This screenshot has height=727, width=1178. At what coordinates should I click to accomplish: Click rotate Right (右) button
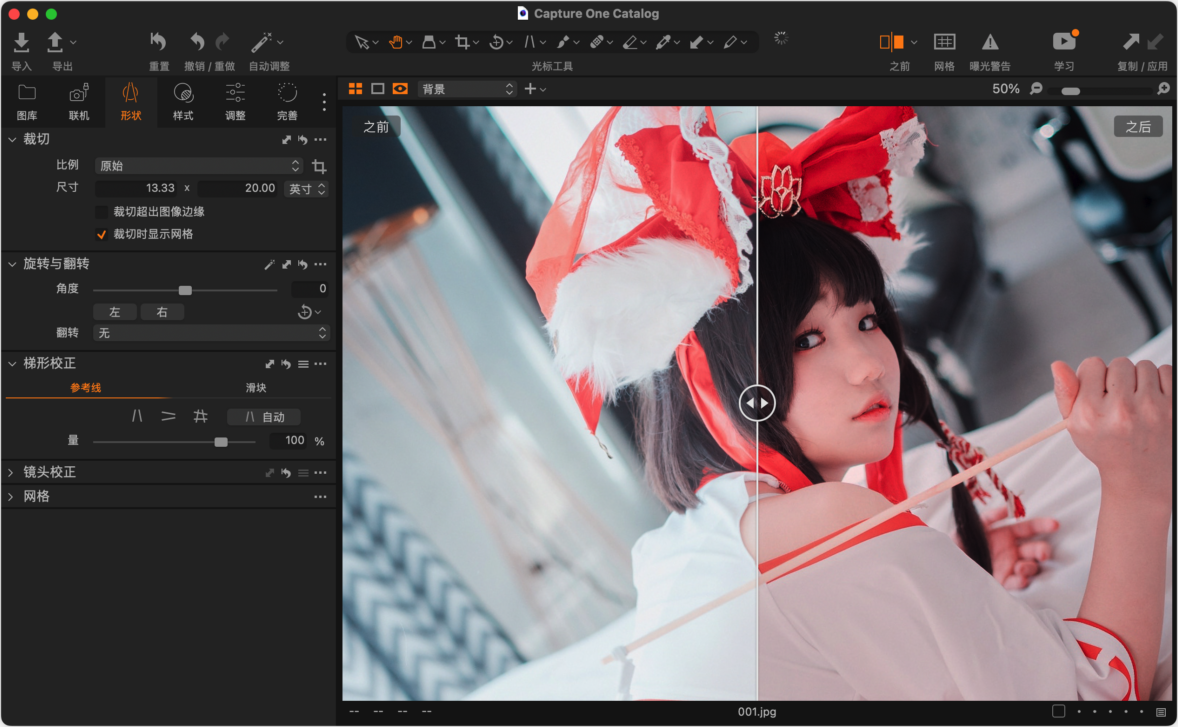[162, 312]
